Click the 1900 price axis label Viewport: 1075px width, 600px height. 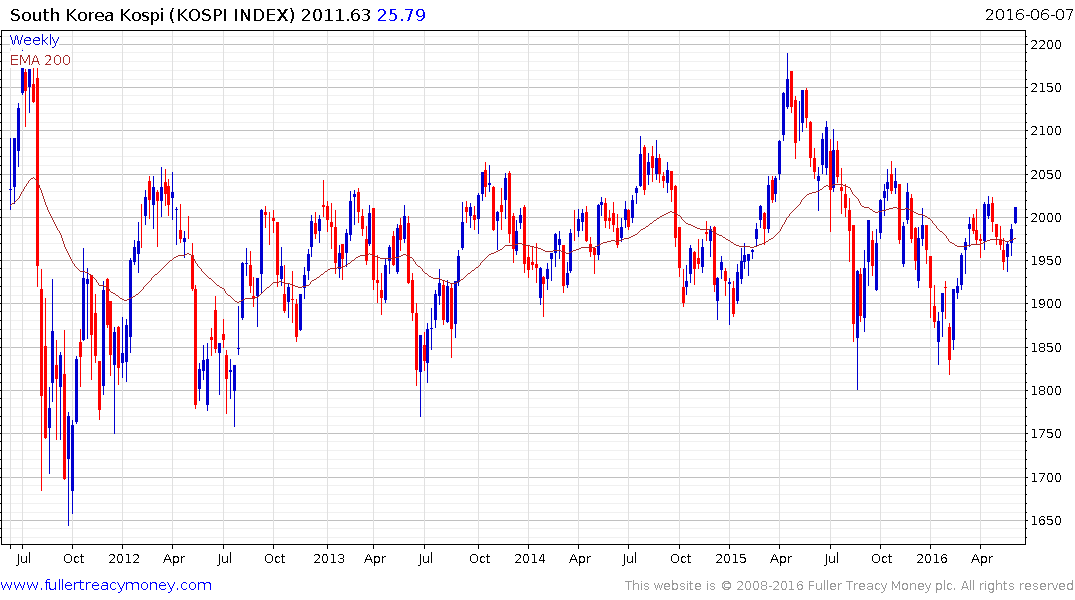pyautogui.click(x=1046, y=304)
